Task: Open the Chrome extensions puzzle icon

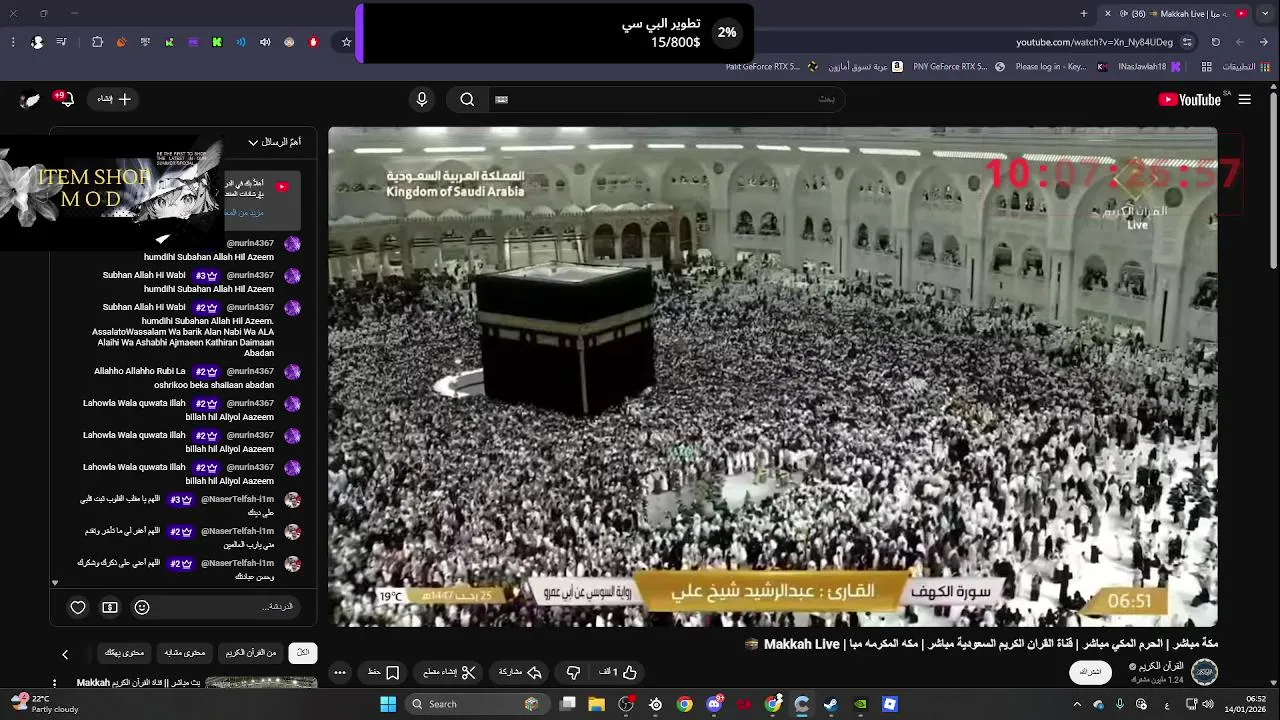Action: click(97, 42)
